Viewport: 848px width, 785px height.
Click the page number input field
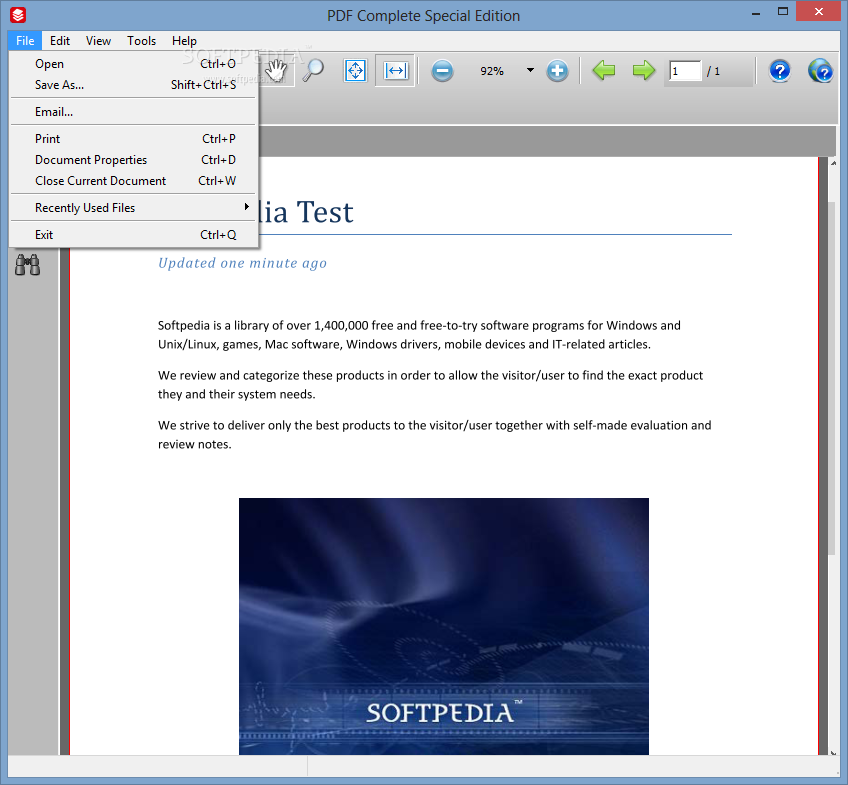(x=685, y=71)
